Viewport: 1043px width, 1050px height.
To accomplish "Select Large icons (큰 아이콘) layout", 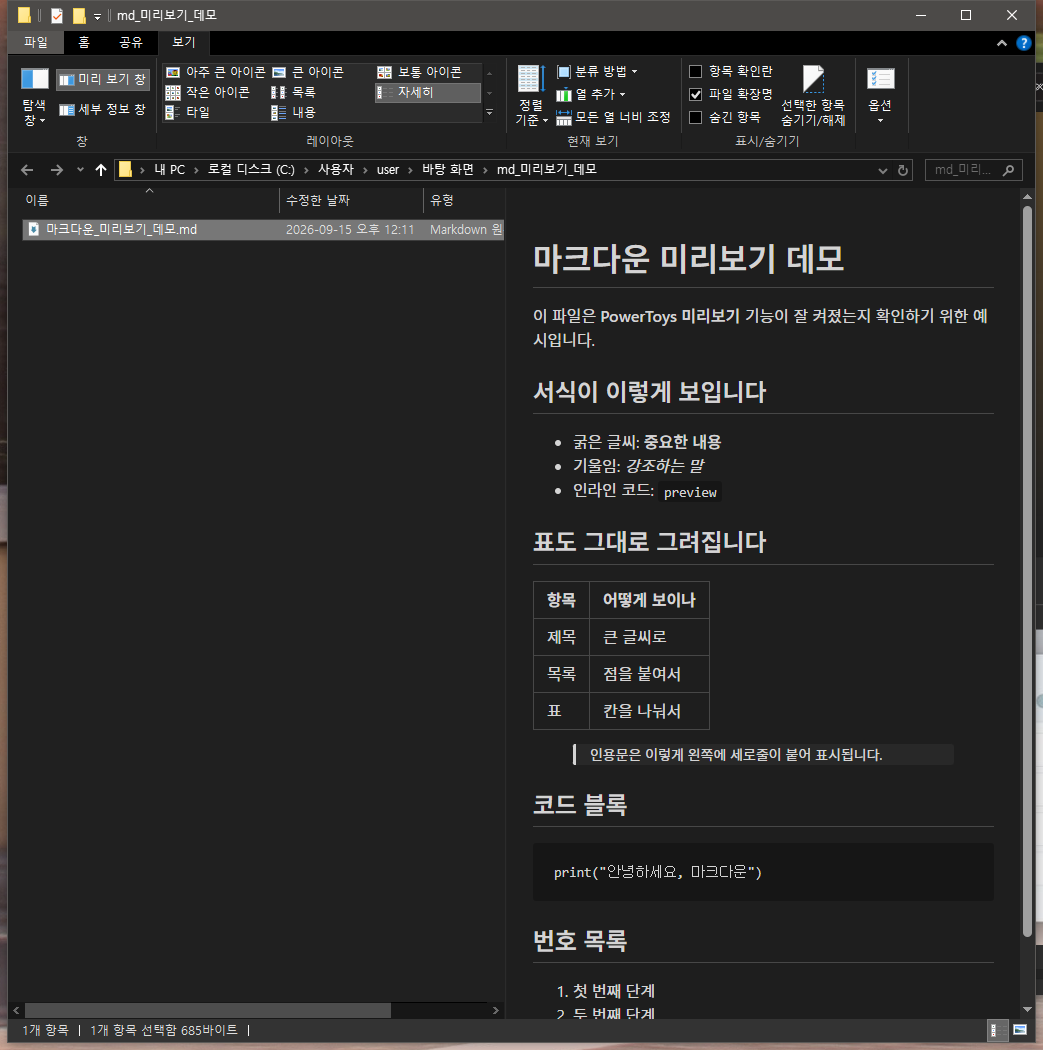I will [x=308, y=72].
